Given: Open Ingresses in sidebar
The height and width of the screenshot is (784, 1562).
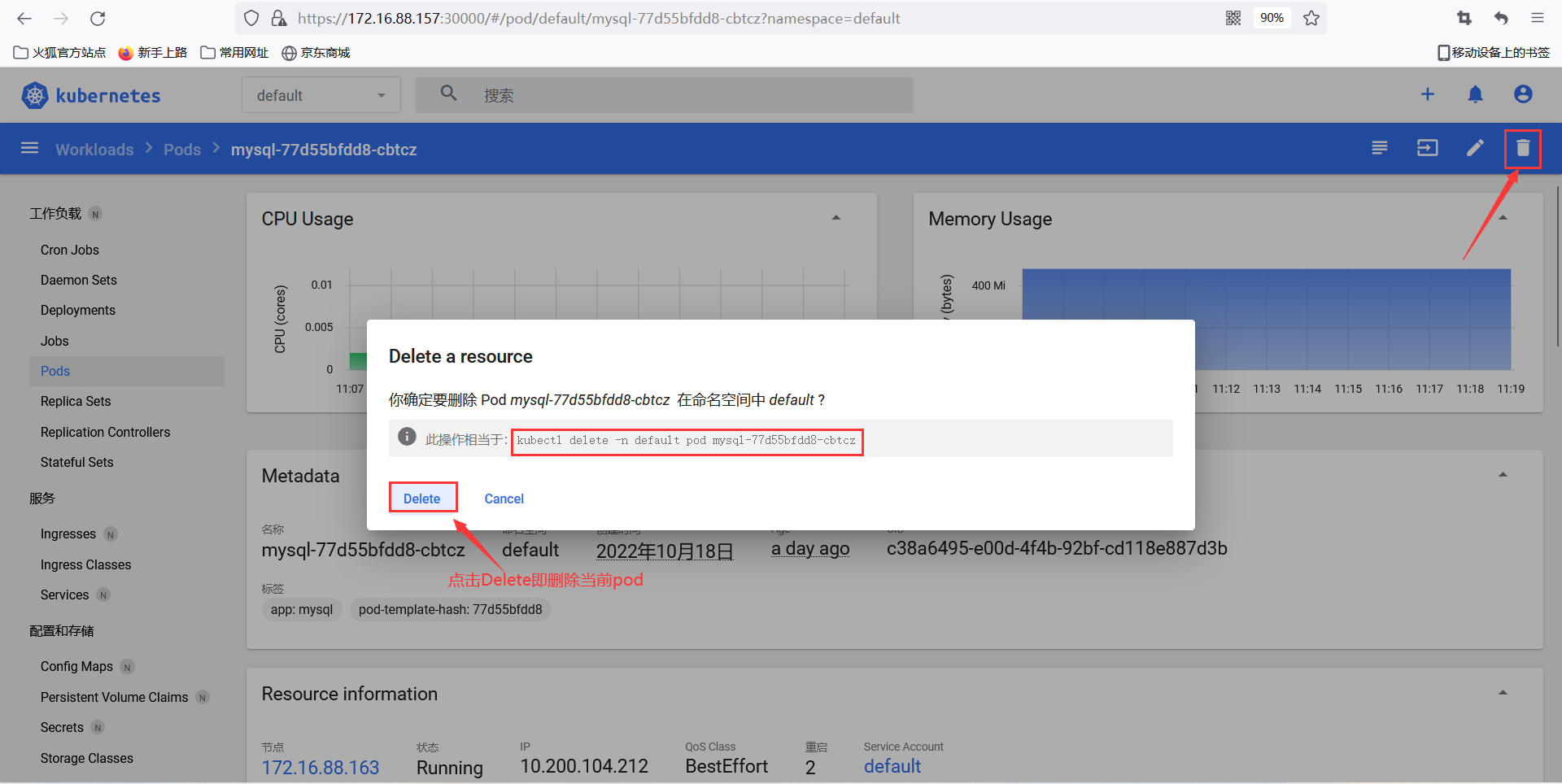Looking at the screenshot, I should click(x=68, y=534).
